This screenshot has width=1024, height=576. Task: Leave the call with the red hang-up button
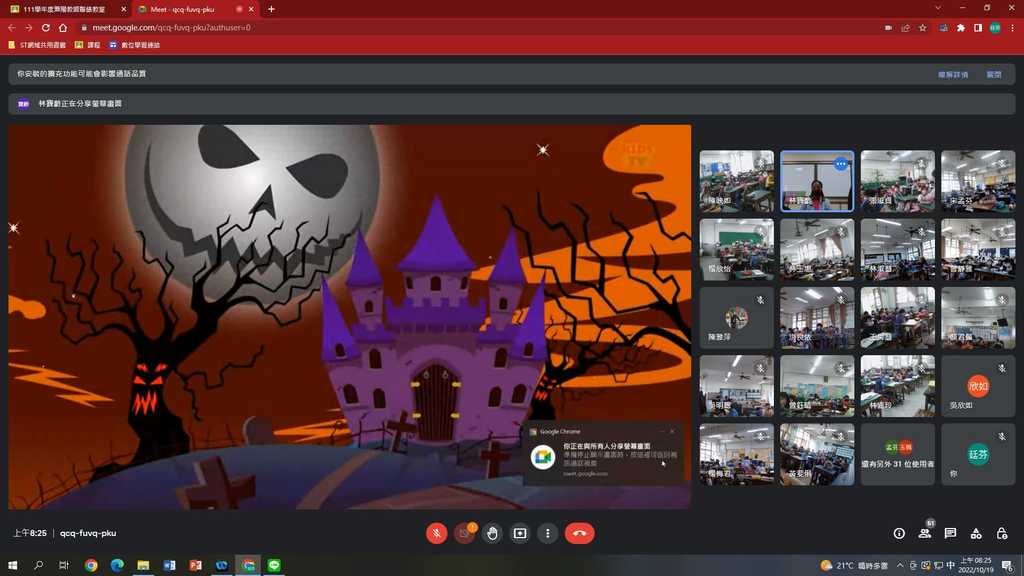pyautogui.click(x=579, y=534)
